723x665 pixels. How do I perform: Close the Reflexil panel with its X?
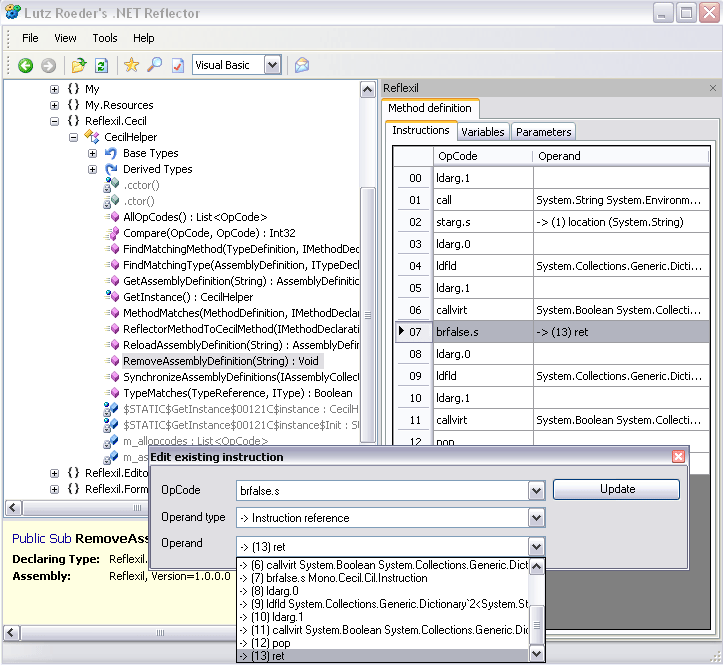click(713, 88)
